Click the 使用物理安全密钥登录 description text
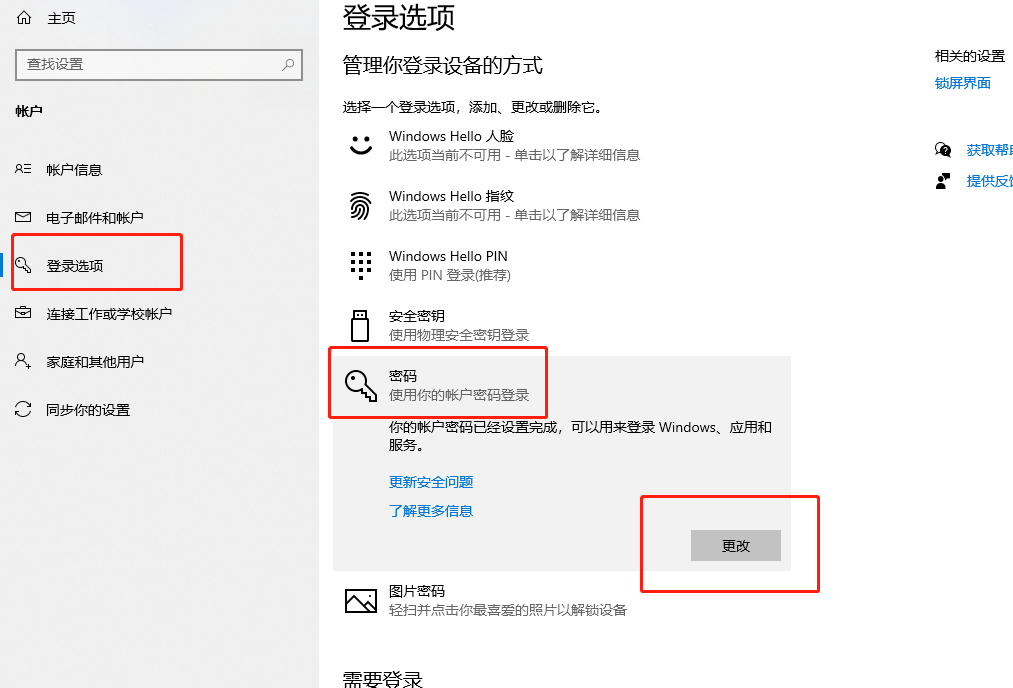Screen dimensions: 1013x688 point(459,335)
